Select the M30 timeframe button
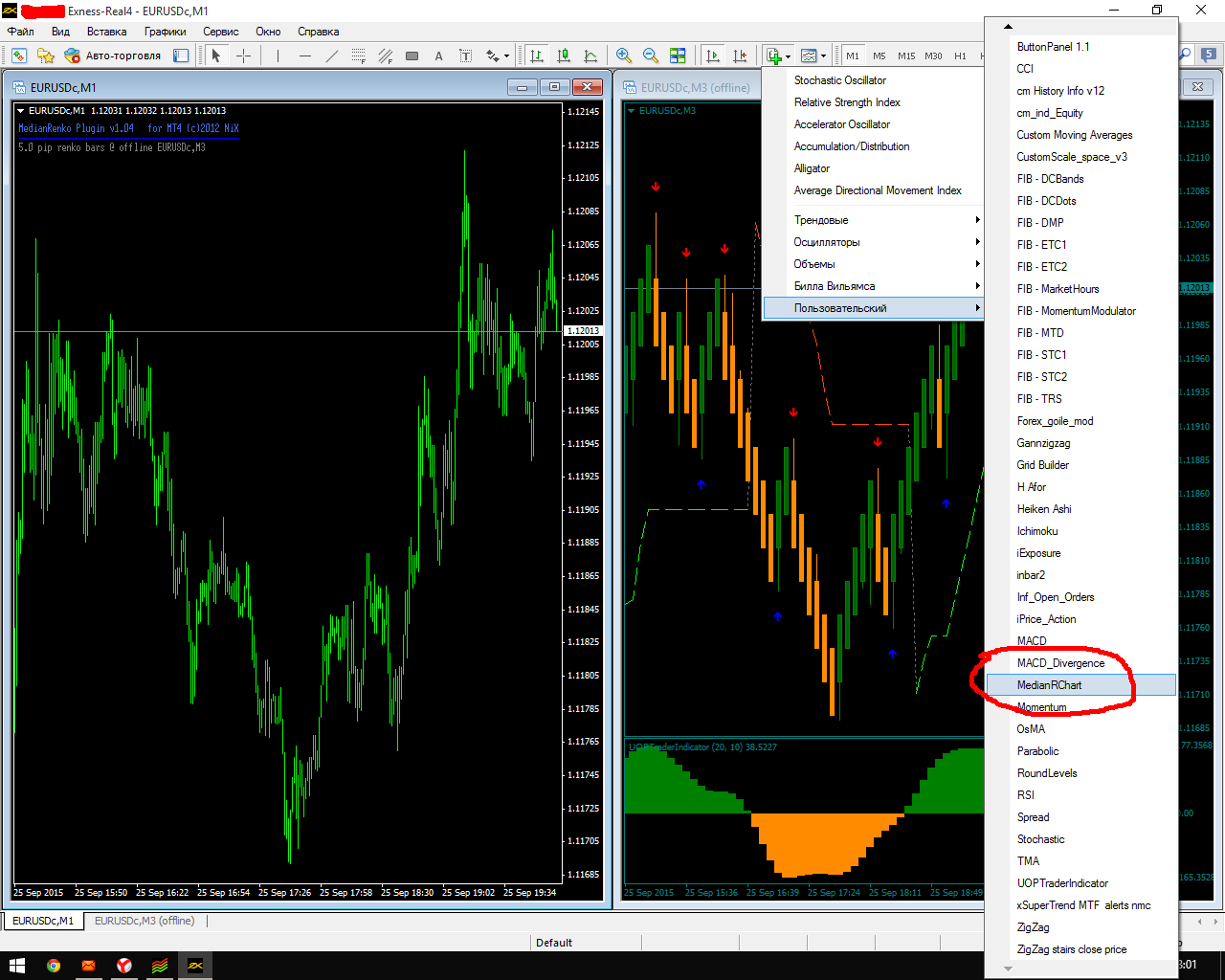The width and height of the screenshot is (1225, 980). [x=933, y=56]
